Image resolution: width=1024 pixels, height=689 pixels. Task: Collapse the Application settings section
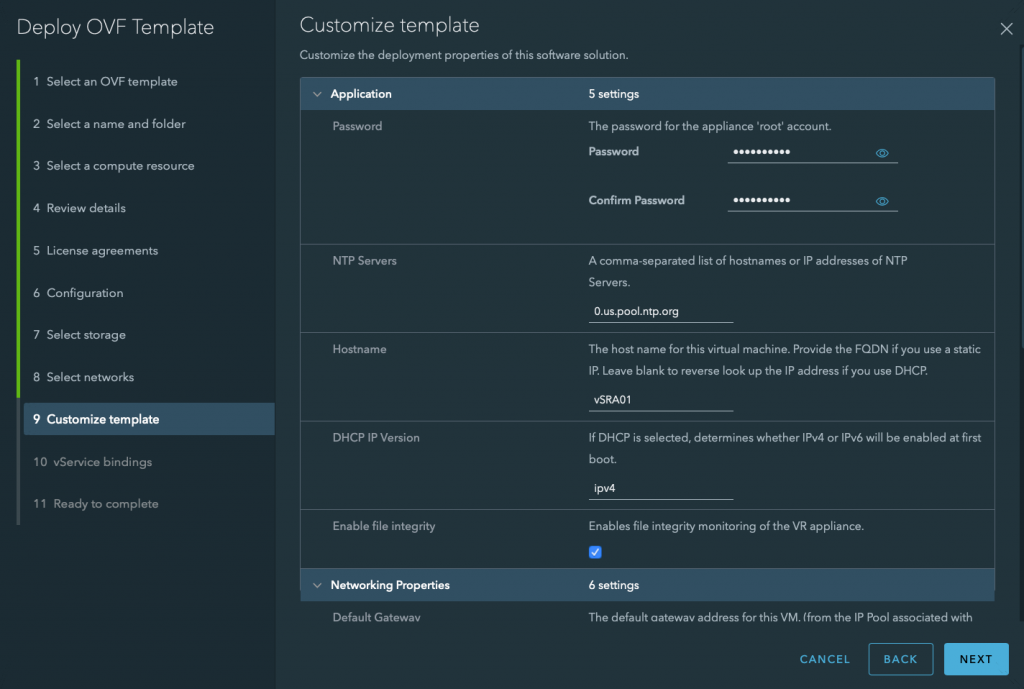tap(317, 94)
